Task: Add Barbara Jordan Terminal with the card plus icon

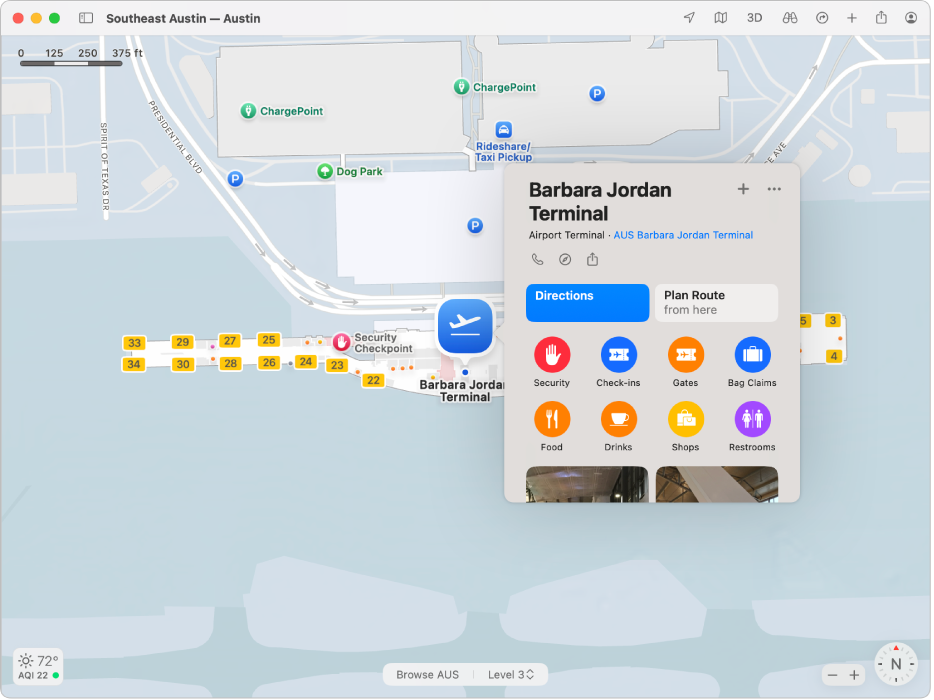Action: coord(743,189)
